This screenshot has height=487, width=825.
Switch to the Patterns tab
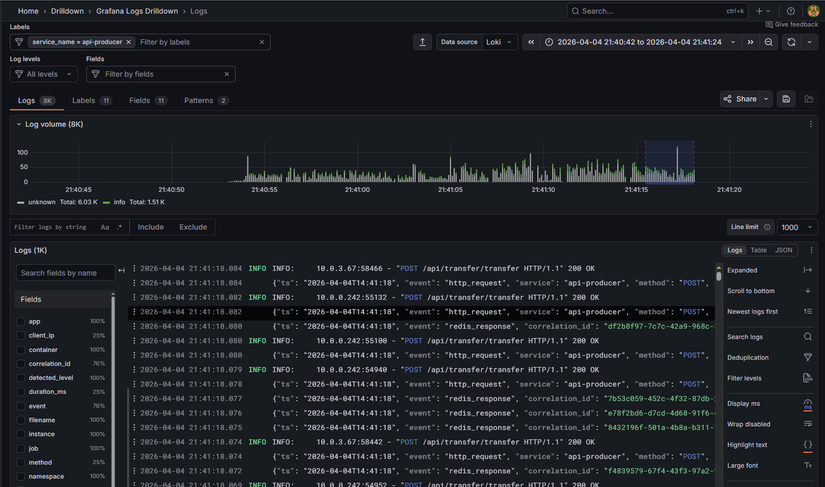[206, 101]
